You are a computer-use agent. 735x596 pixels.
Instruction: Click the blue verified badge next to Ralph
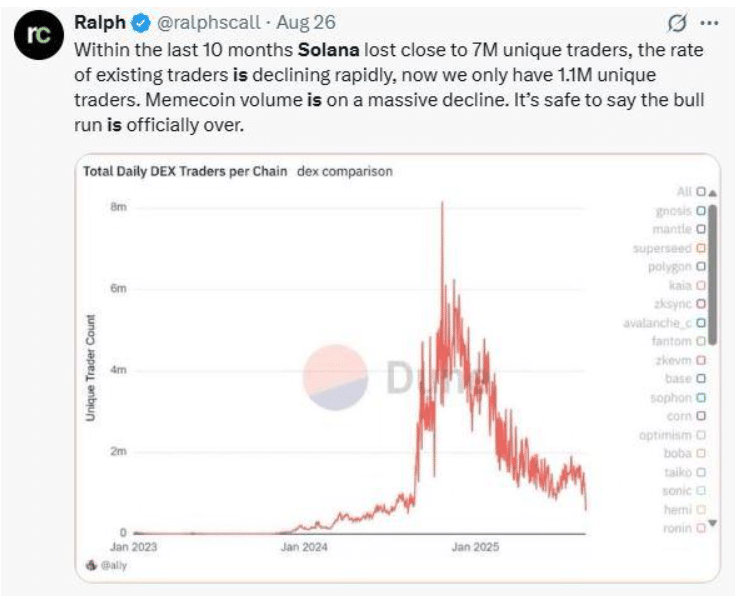[x=139, y=22]
